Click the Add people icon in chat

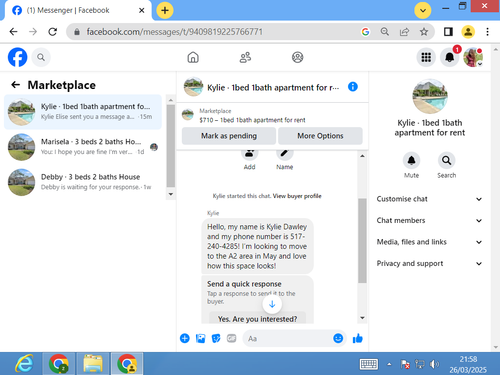(x=249, y=153)
